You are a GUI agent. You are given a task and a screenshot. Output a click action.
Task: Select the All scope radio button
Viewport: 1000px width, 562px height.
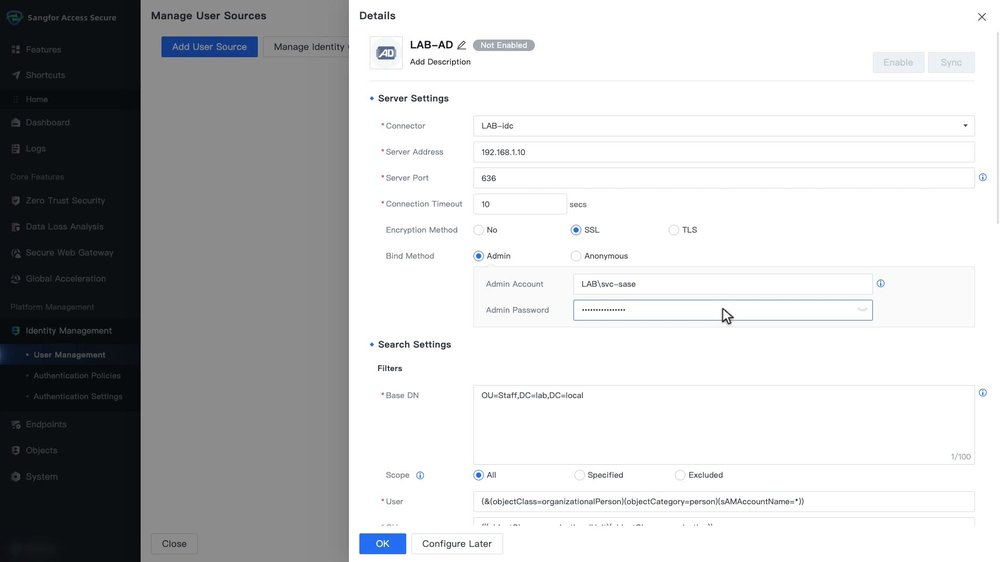click(x=478, y=475)
